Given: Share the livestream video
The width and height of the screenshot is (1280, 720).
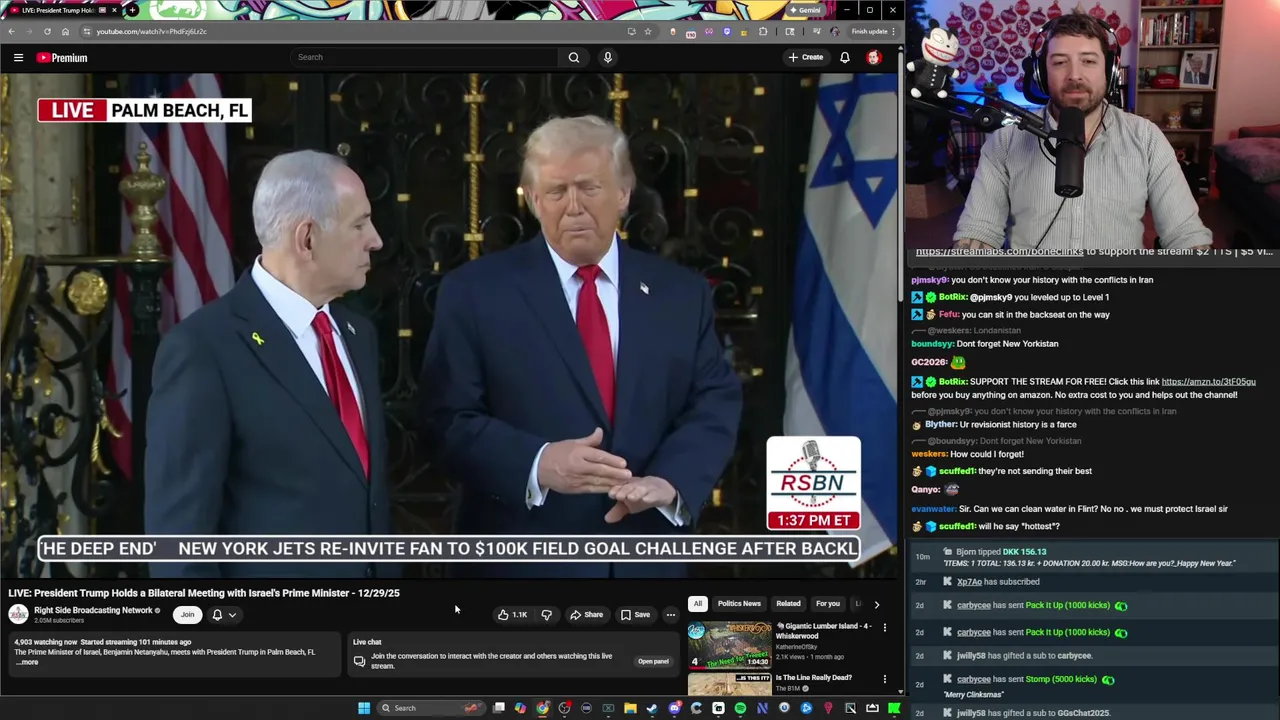Looking at the screenshot, I should (x=586, y=615).
